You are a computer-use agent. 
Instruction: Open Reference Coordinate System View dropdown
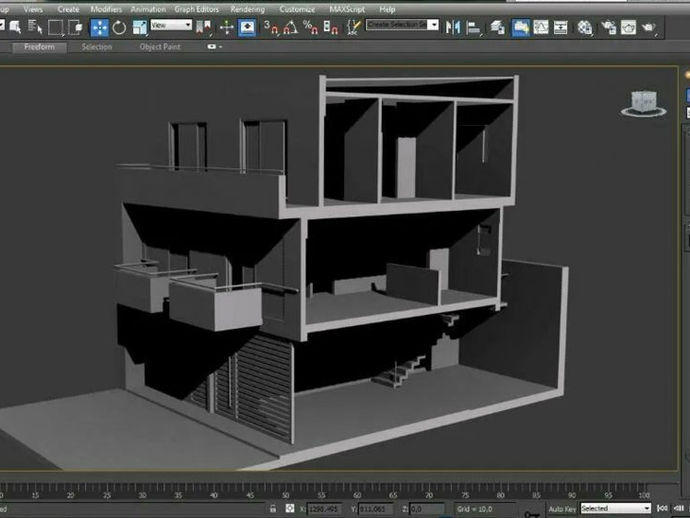[x=171, y=25]
